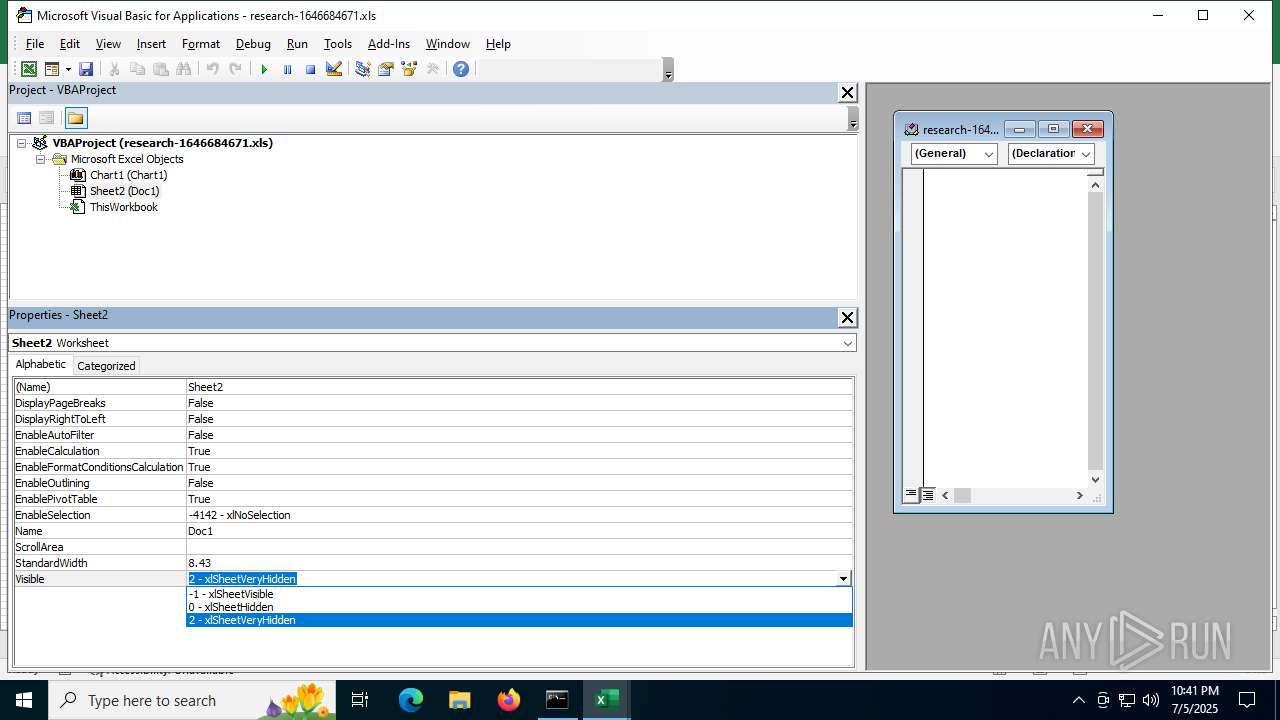Click the Visible property dropdown arrow
Screen dimensions: 1280x720
click(x=843, y=579)
